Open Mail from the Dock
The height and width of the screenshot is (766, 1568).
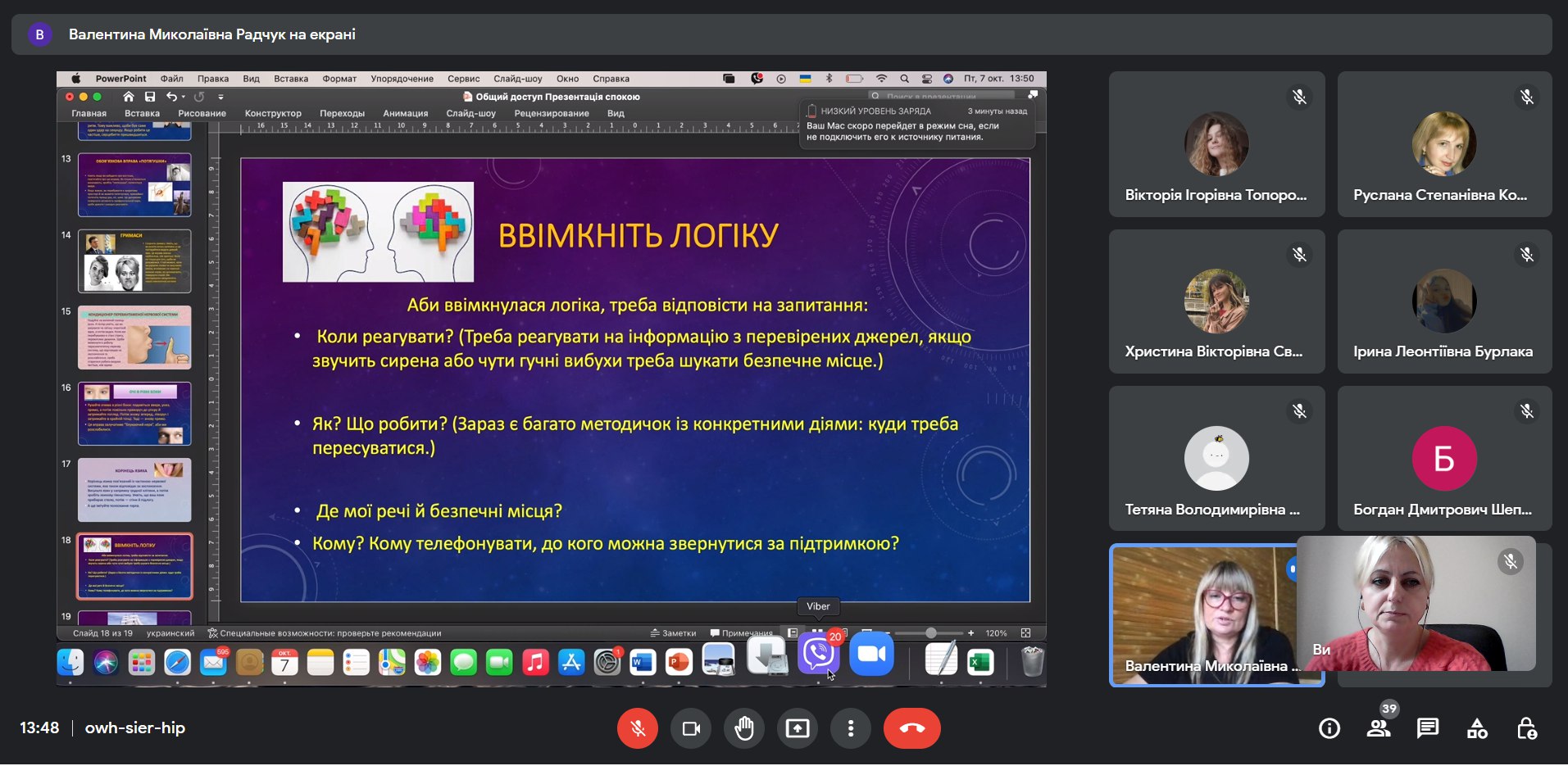(213, 662)
